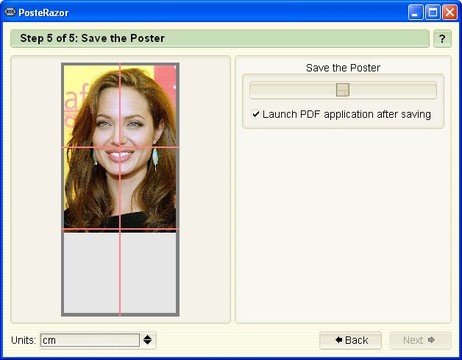This screenshot has height=360, width=462.
Task: Close the PosteRazor window
Action: click(x=450, y=13)
